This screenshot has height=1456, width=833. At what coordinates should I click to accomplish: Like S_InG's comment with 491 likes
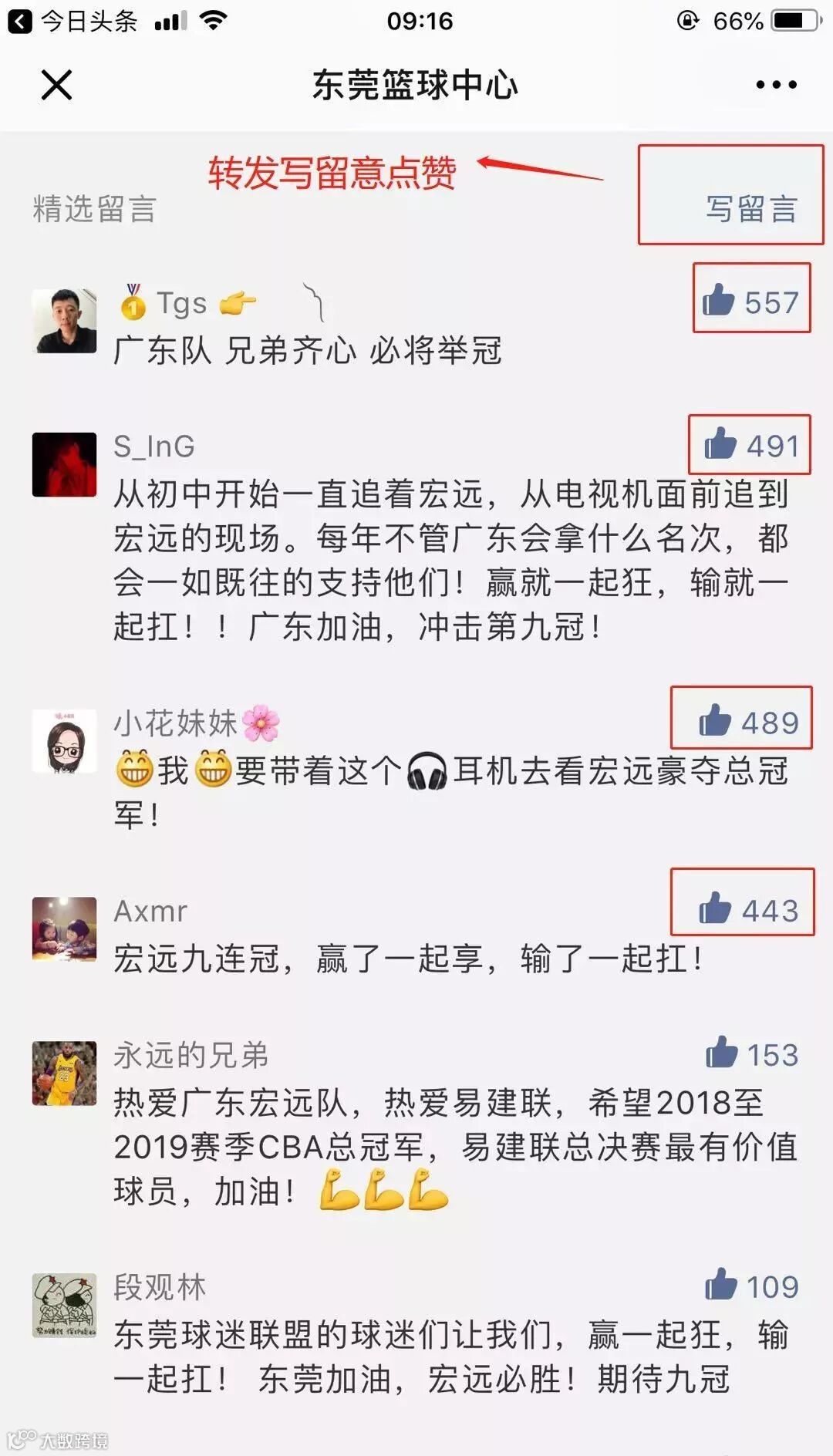click(x=750, y=445)
